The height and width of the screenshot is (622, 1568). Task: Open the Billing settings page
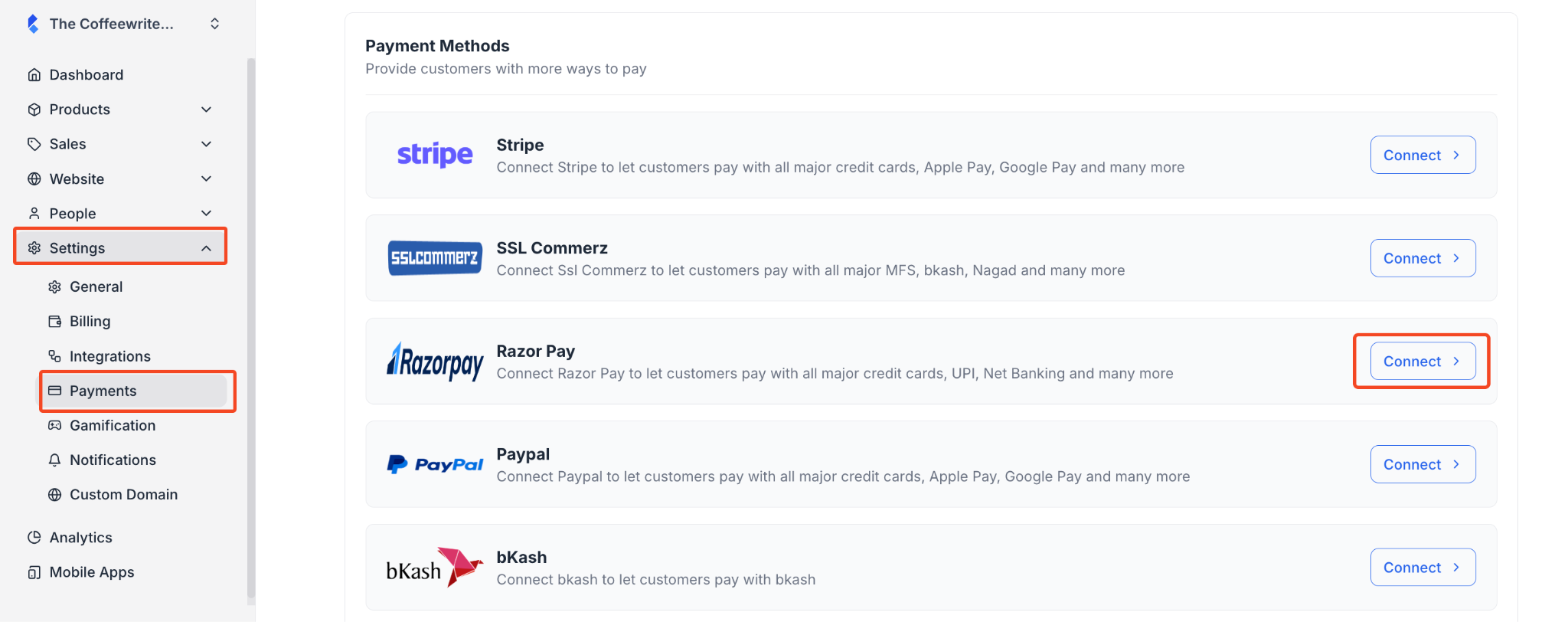pyautogui.click(x=90, y=322)
